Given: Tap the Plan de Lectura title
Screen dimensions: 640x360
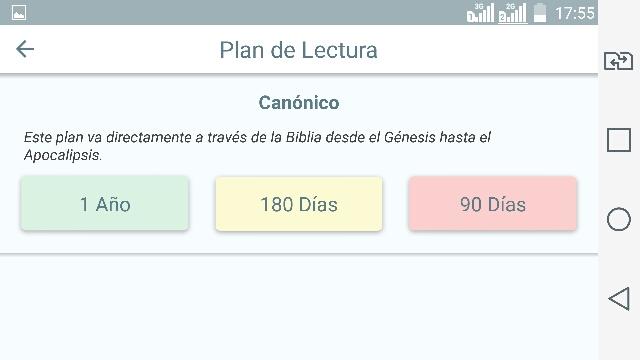Looking at the screenshot, I should pyautogui.click(x=298, y=50).
